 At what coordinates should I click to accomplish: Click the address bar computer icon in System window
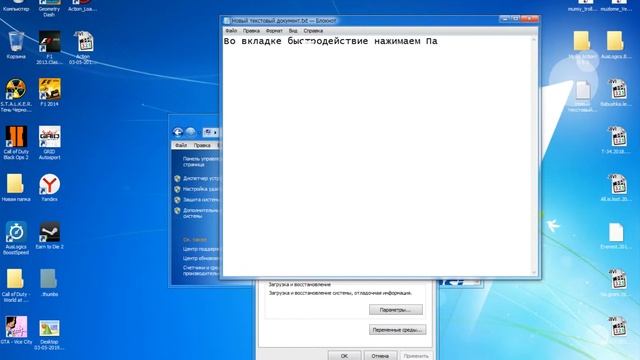209,132
